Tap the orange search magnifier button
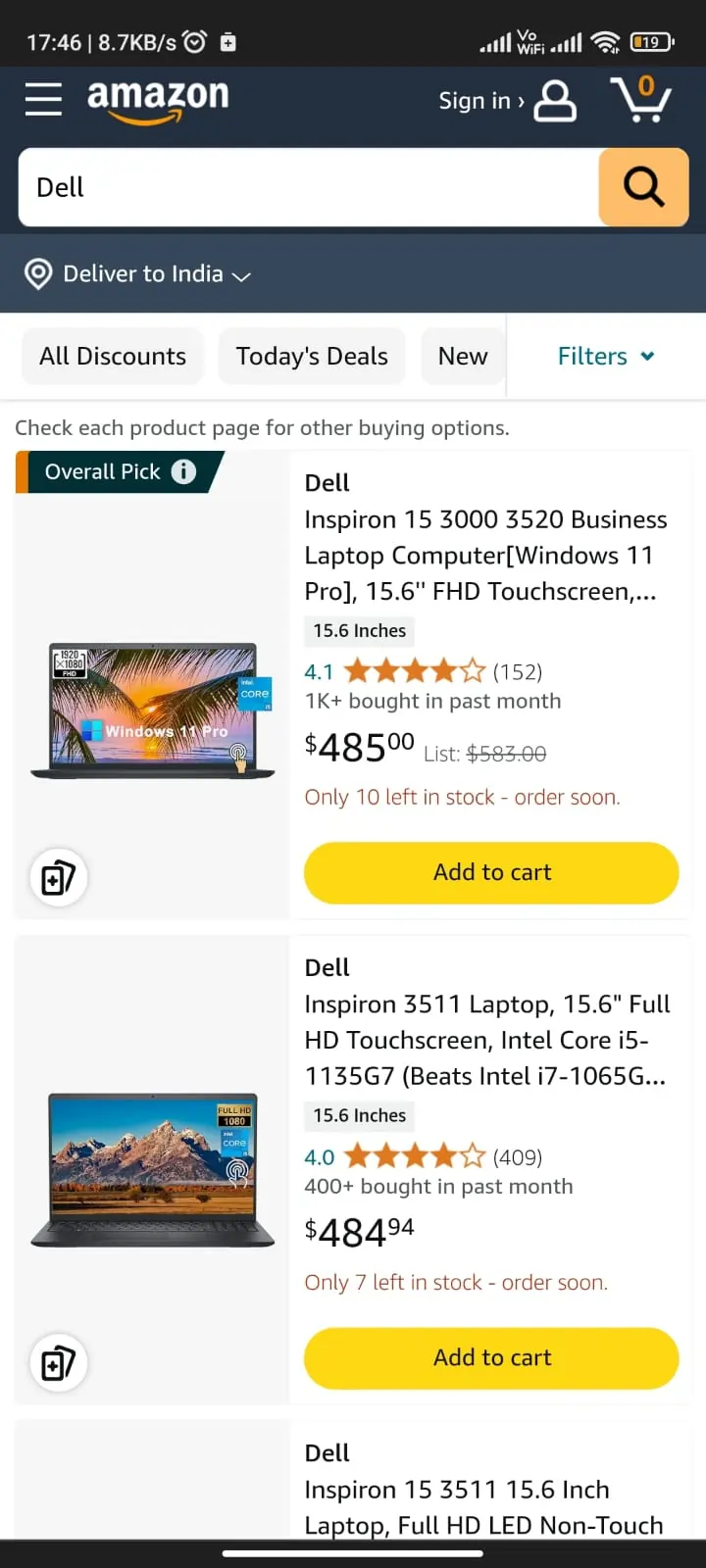This screenshot has height=1568, width=706. click(643, 187)
